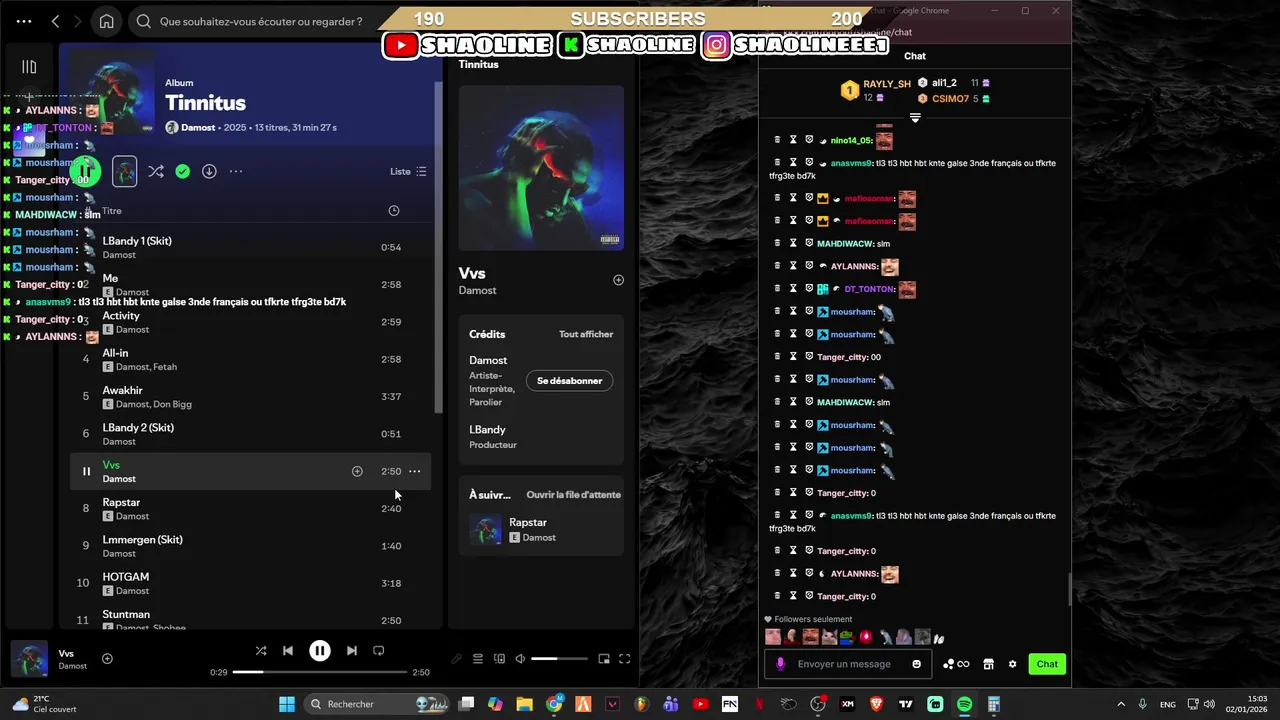Open Spotify three-dots main menu

[24, 21]
